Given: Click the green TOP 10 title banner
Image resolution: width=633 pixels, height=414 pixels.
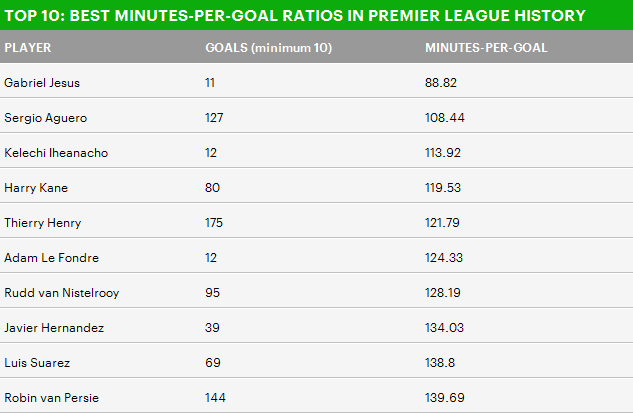Looking at the screenshot, I should click(x=296, y=17).
